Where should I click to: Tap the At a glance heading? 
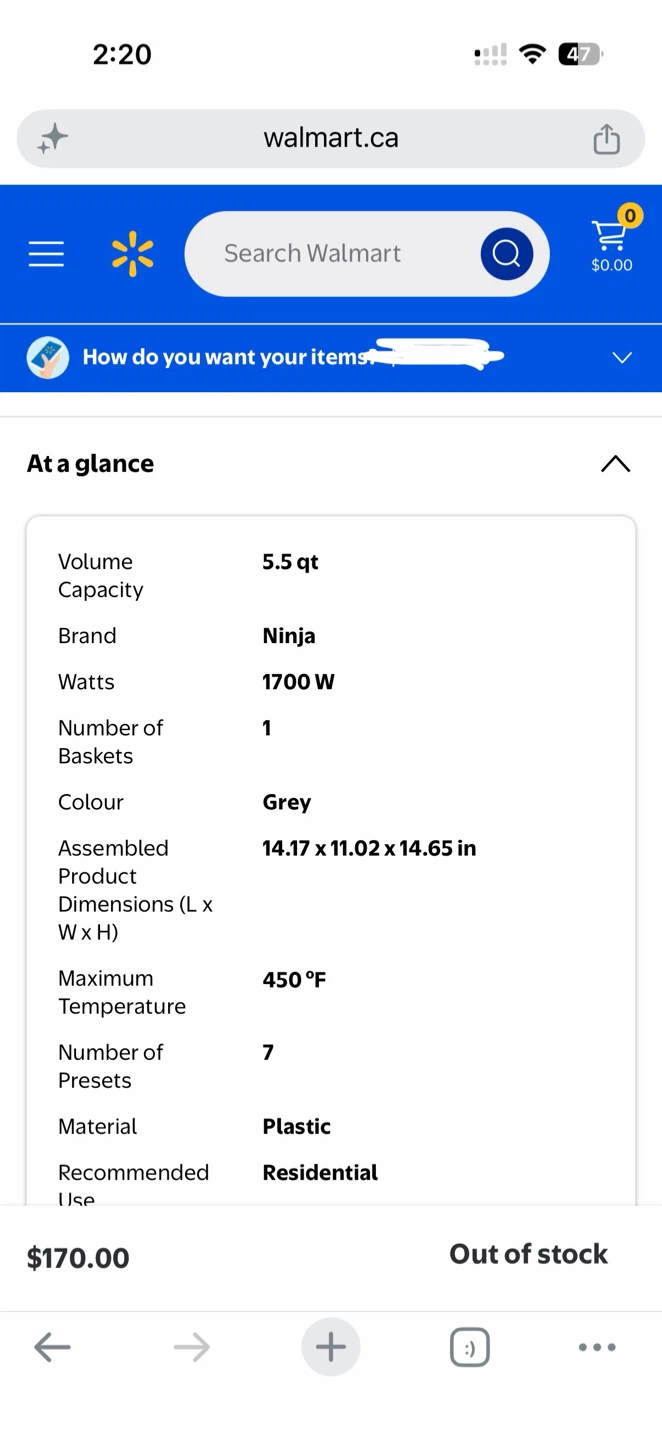click(x=90, y=464)
